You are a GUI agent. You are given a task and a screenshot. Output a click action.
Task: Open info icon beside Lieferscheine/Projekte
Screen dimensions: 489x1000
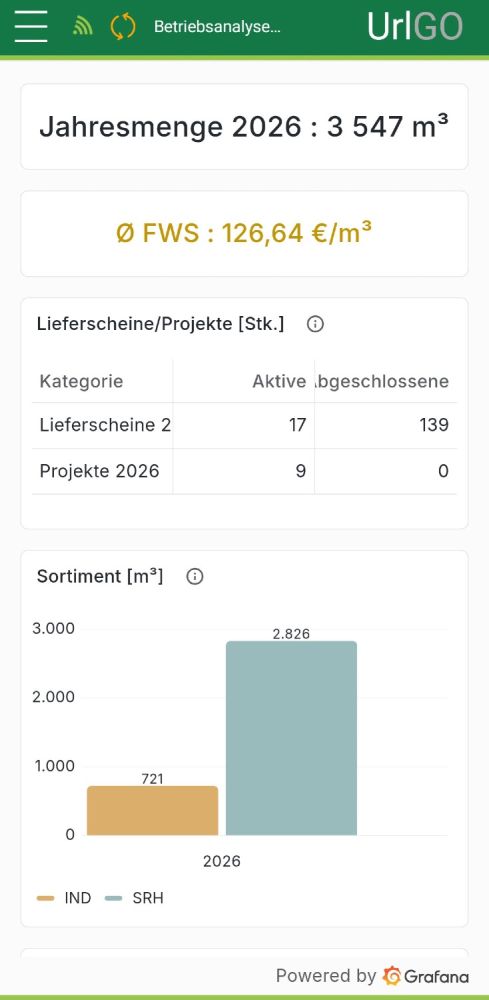click(x=315, y=324)
